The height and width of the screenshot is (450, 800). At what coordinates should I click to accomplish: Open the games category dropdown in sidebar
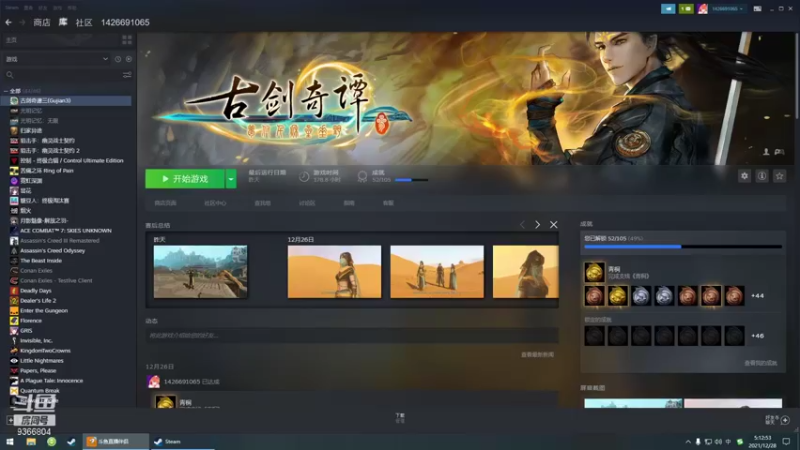tap(57, 59)
